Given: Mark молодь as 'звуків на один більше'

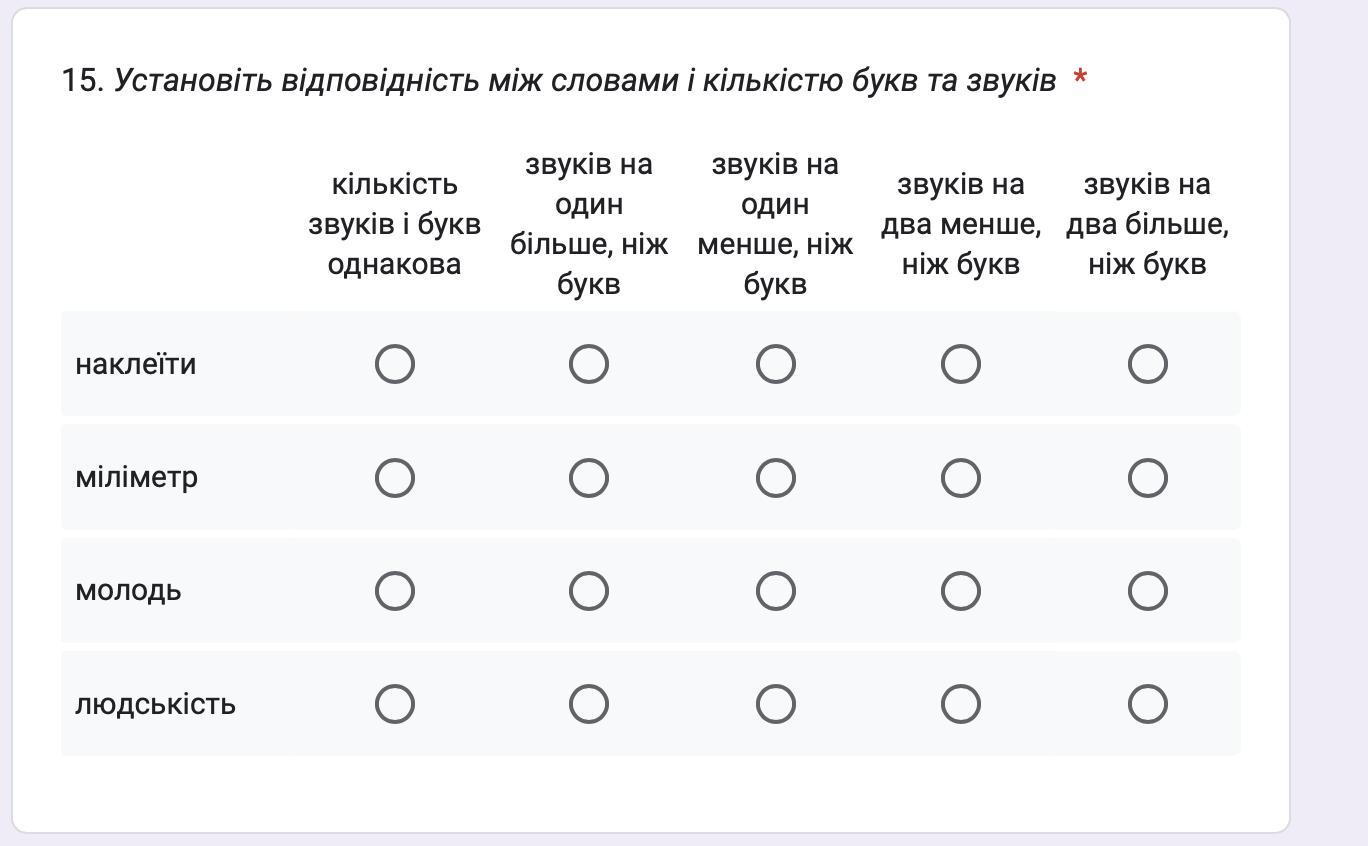Looking at the screenshot, I should (588, 591).
